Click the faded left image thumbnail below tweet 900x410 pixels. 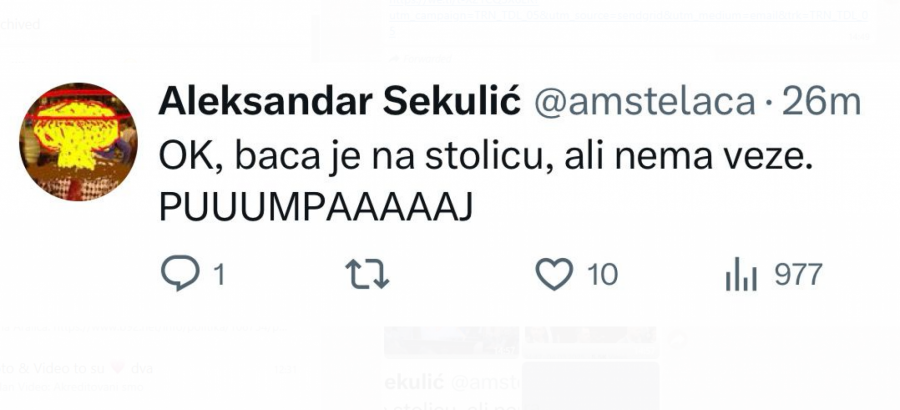(x=451, y=342)
